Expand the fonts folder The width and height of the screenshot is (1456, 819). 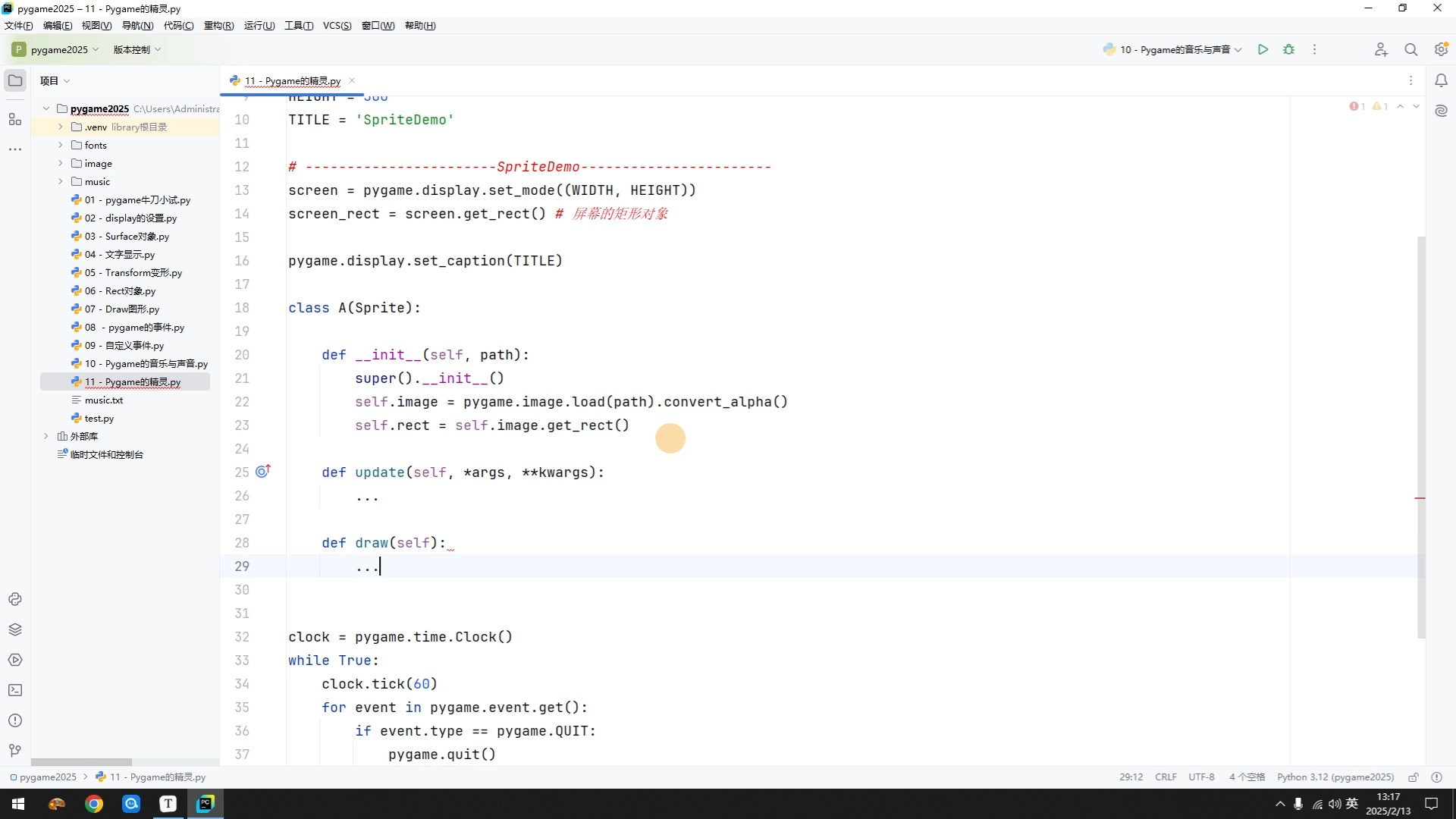click(60, 145)
